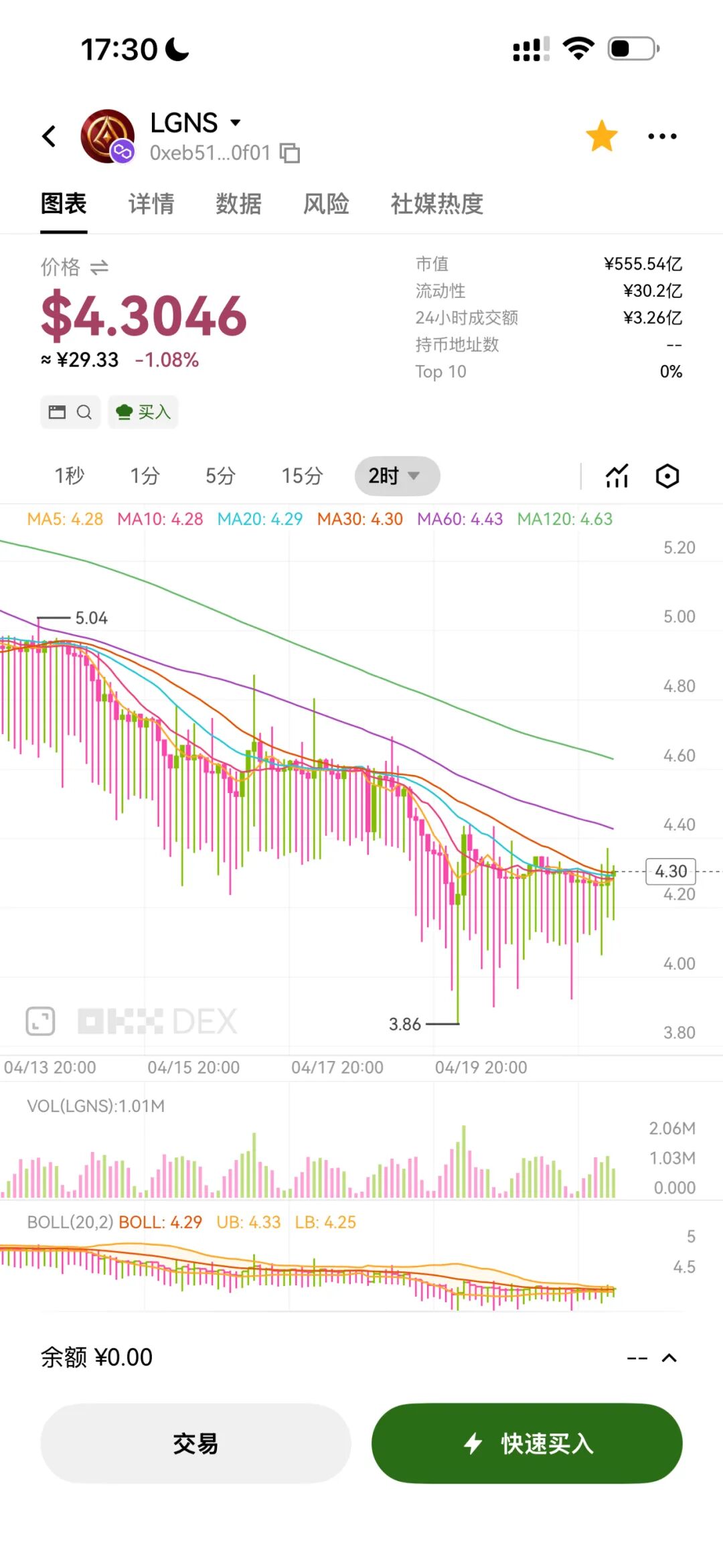This screenshot has height=1568, width=723.
Task: Tap the green 快速买入 button
Action: 527,1443
